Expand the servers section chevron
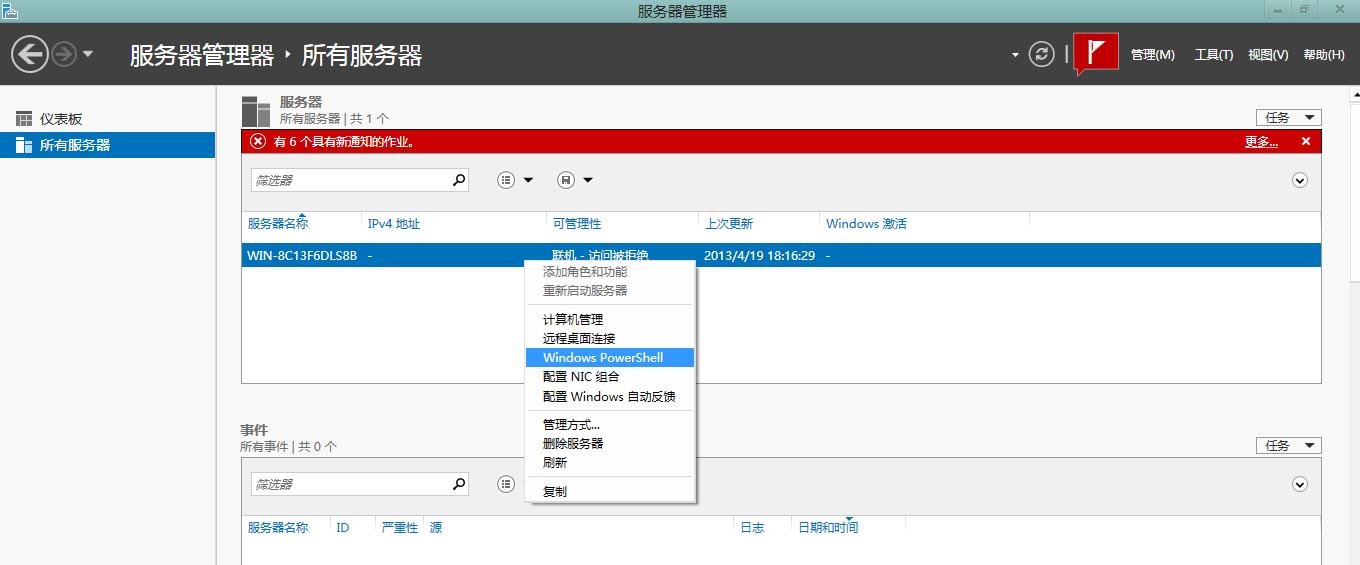The height and width of the screenshot is (565, 1360). point(1300,181)
